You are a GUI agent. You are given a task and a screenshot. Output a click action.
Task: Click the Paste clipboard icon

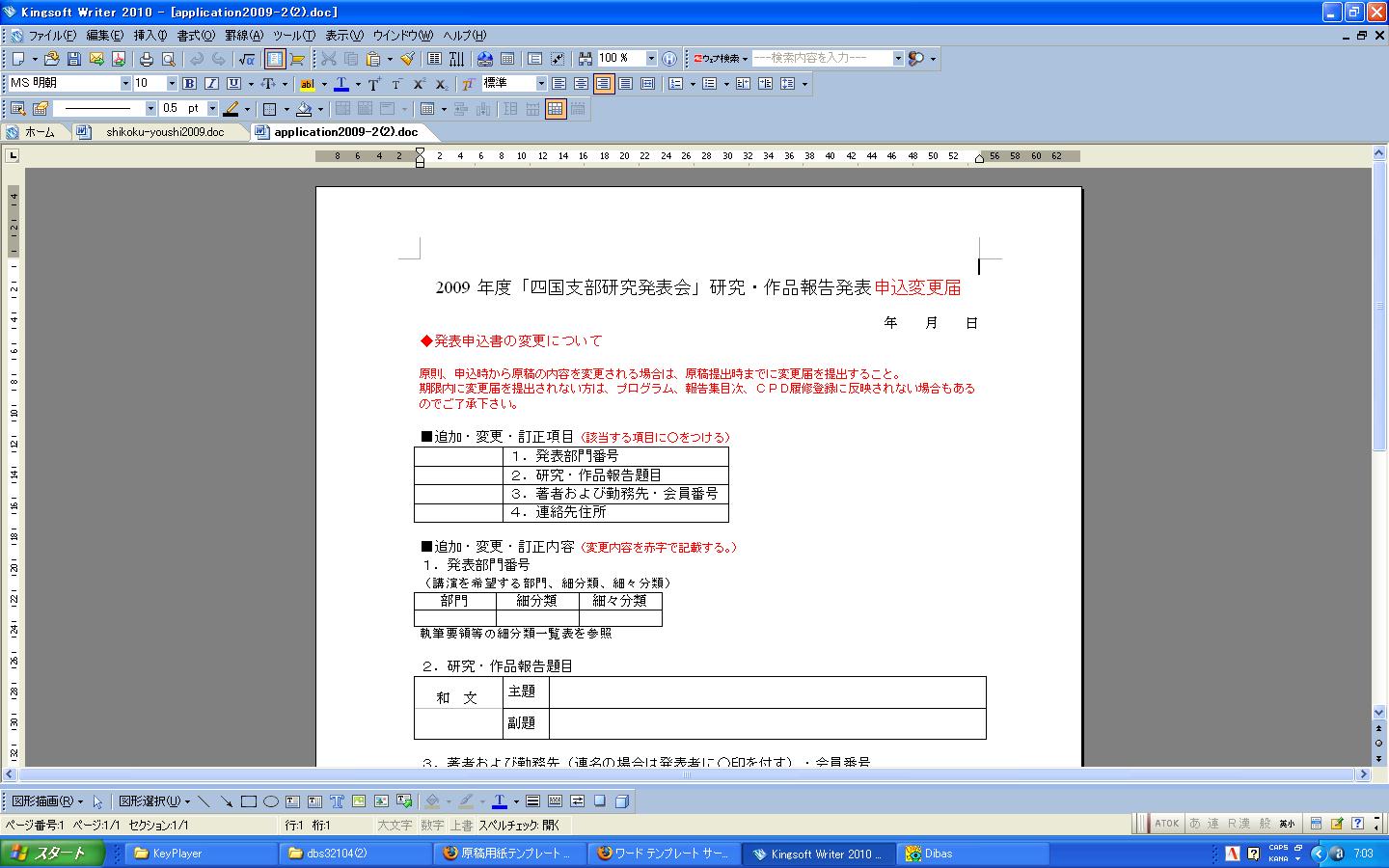373,59
